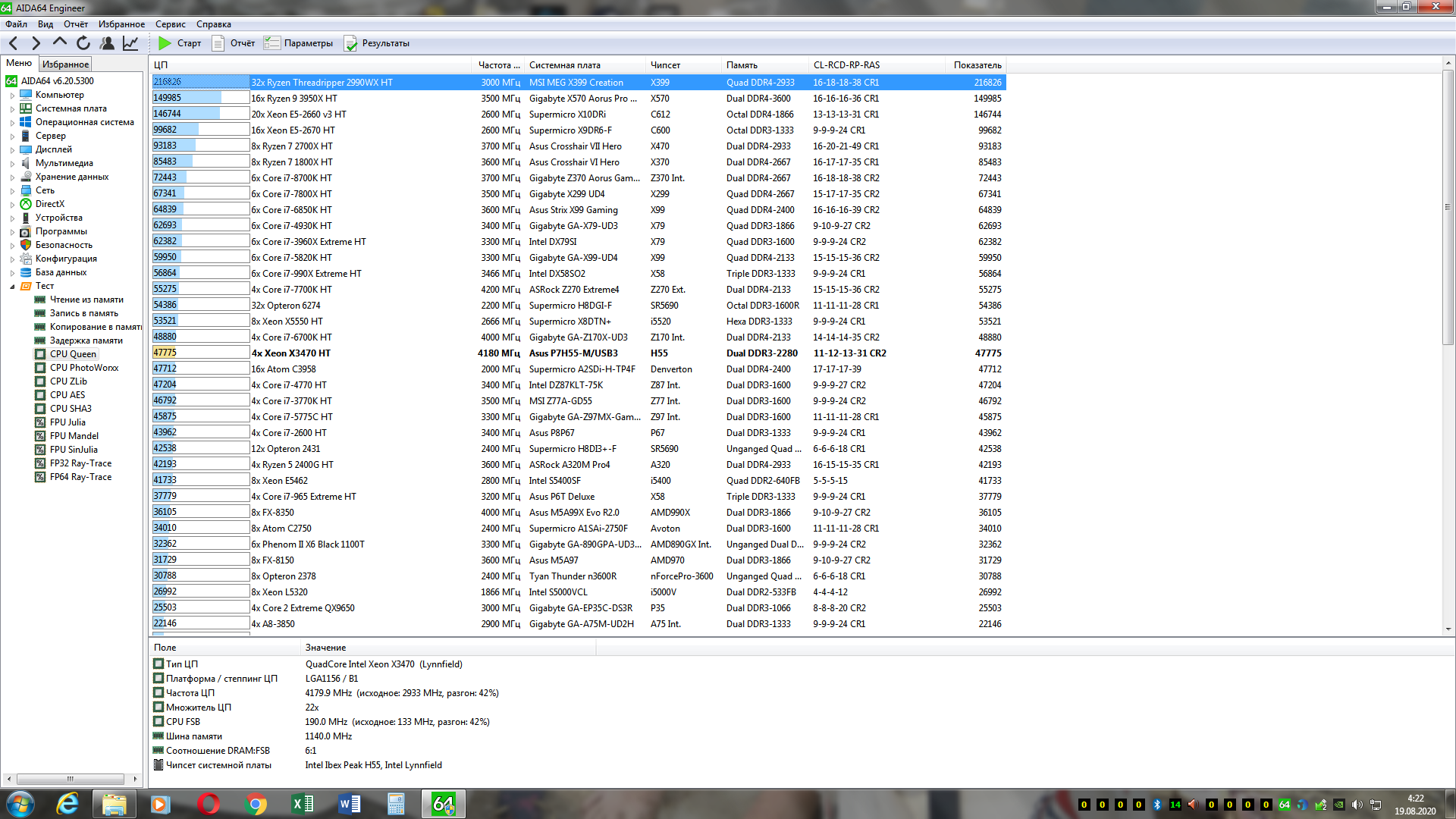The image size is (1456, 819).
Task: Open the Вид menu
Action: 45,24
